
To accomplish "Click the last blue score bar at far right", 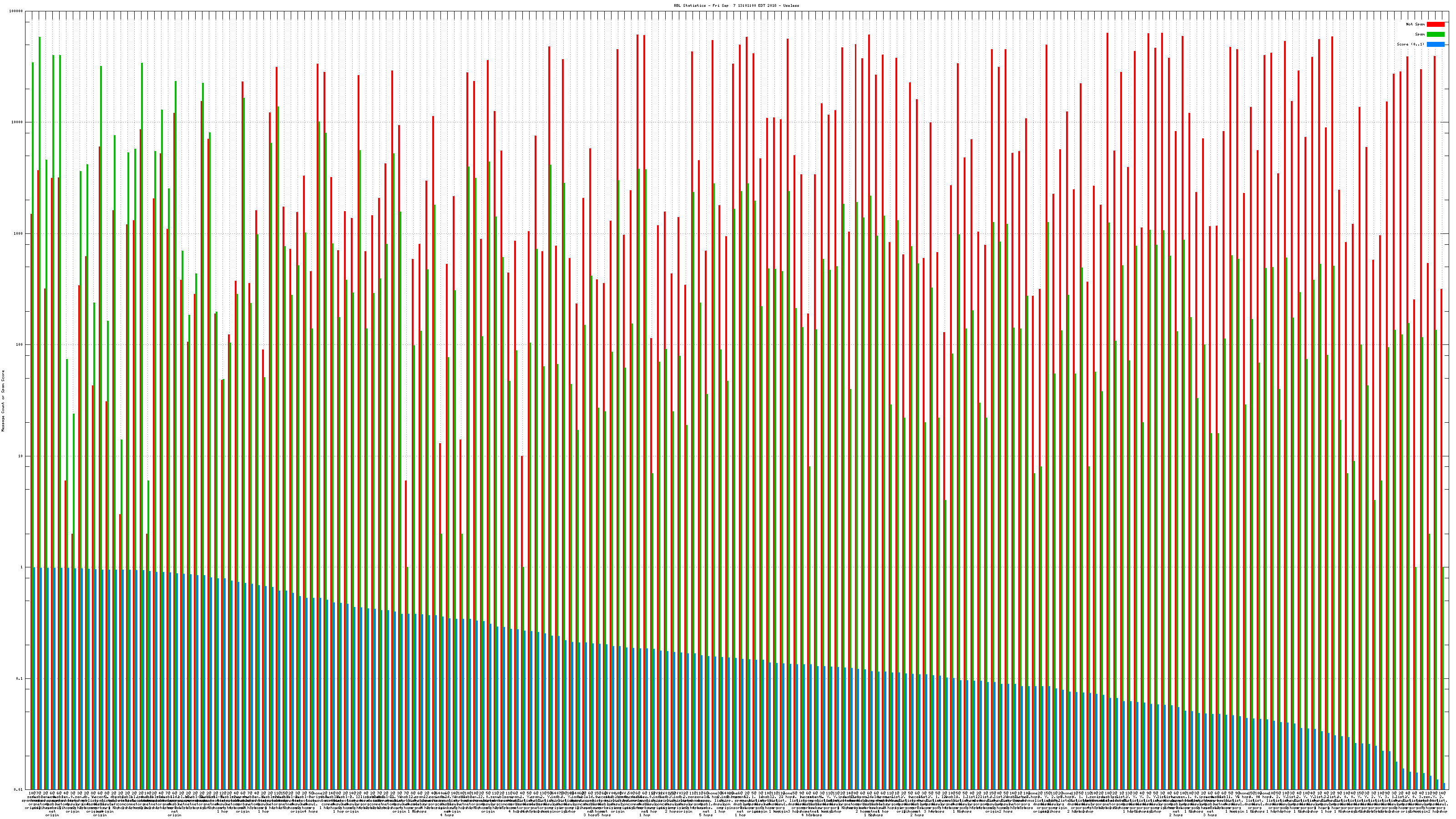I will 1444,786.
